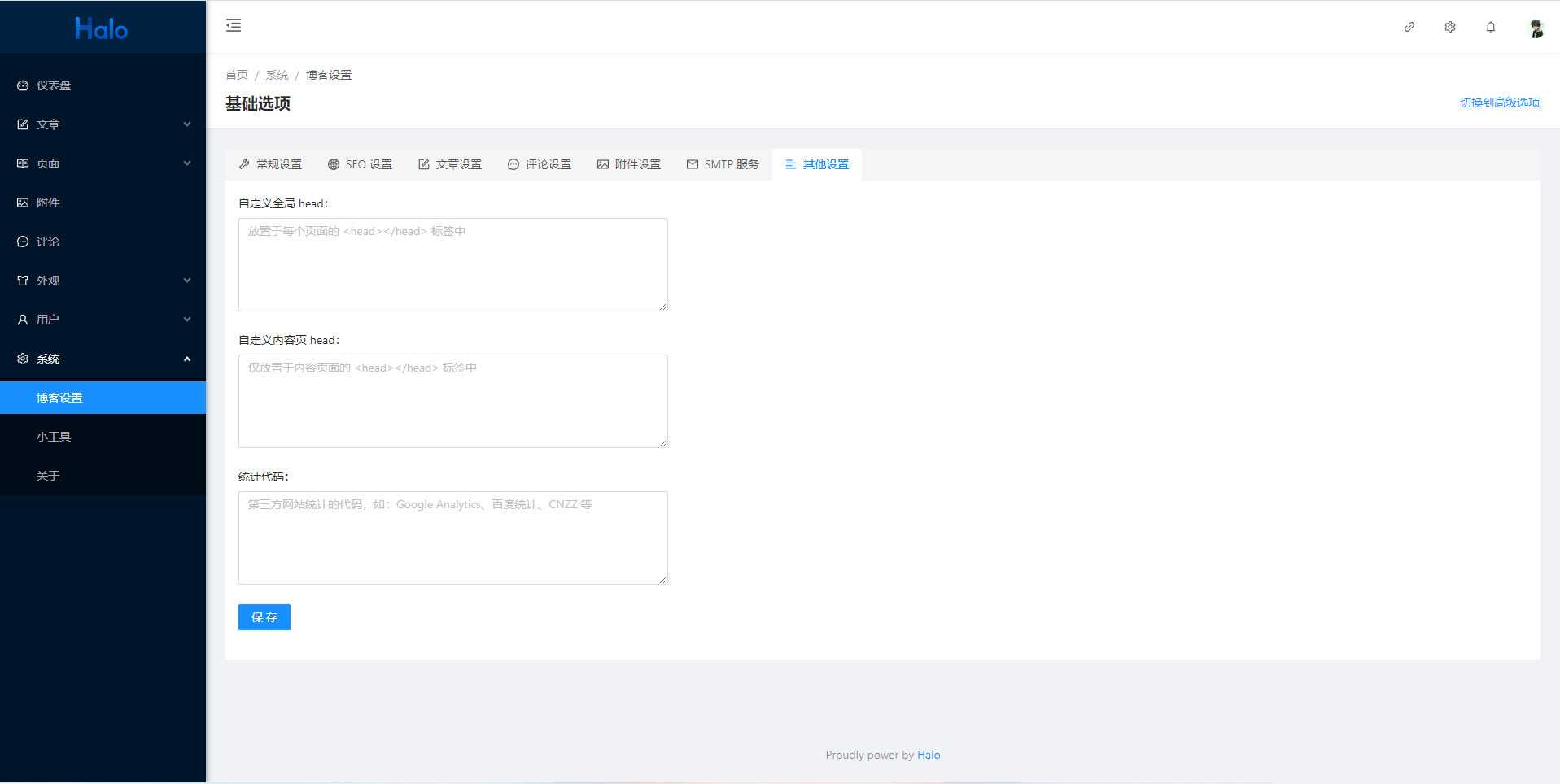Open 仪表盘 dashboard in sidebar
This screenshot has width=1560, height=784.
pyautogui.click(x=54, y=85)
